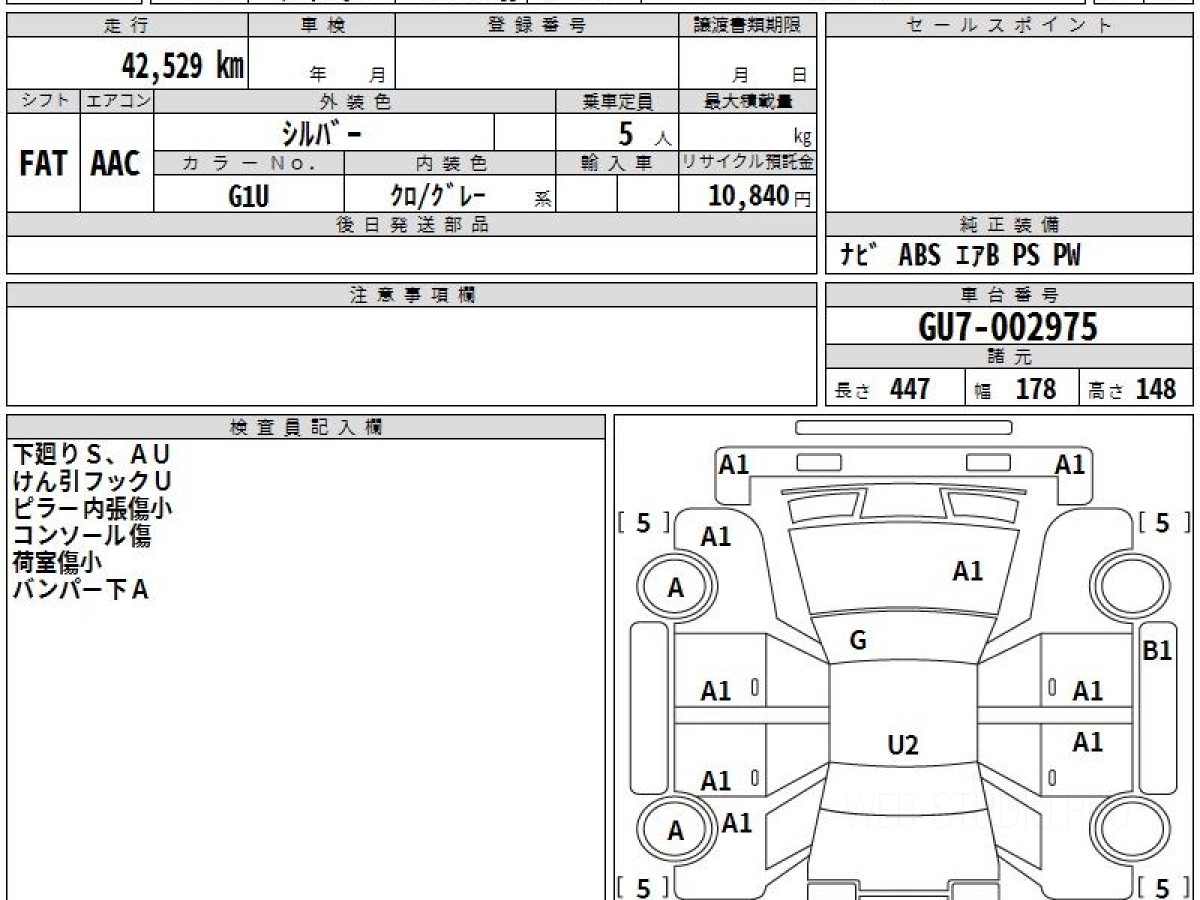Click the 車検 header cell
Viewport: 1200px width, 900px height.
point(322,26)
